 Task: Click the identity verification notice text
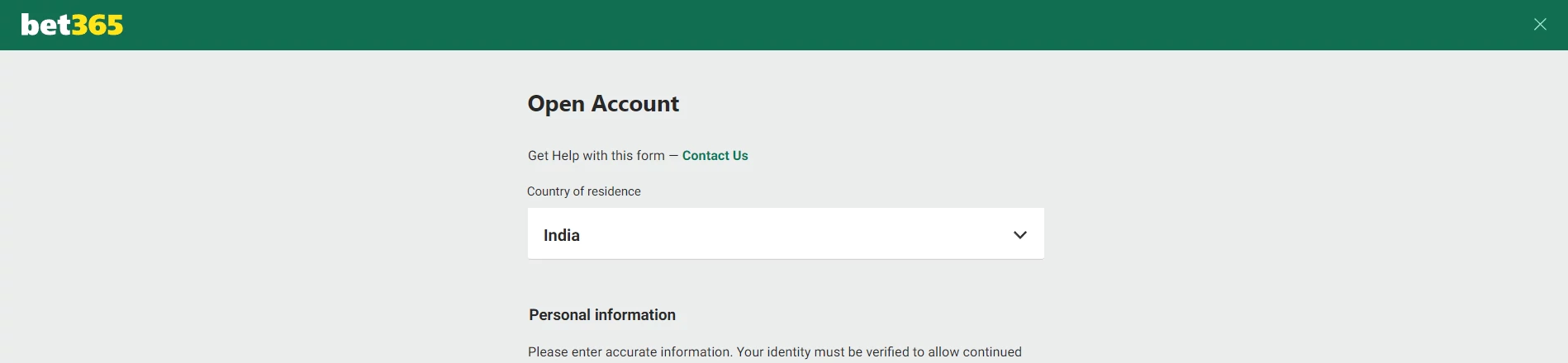[775, 352]
